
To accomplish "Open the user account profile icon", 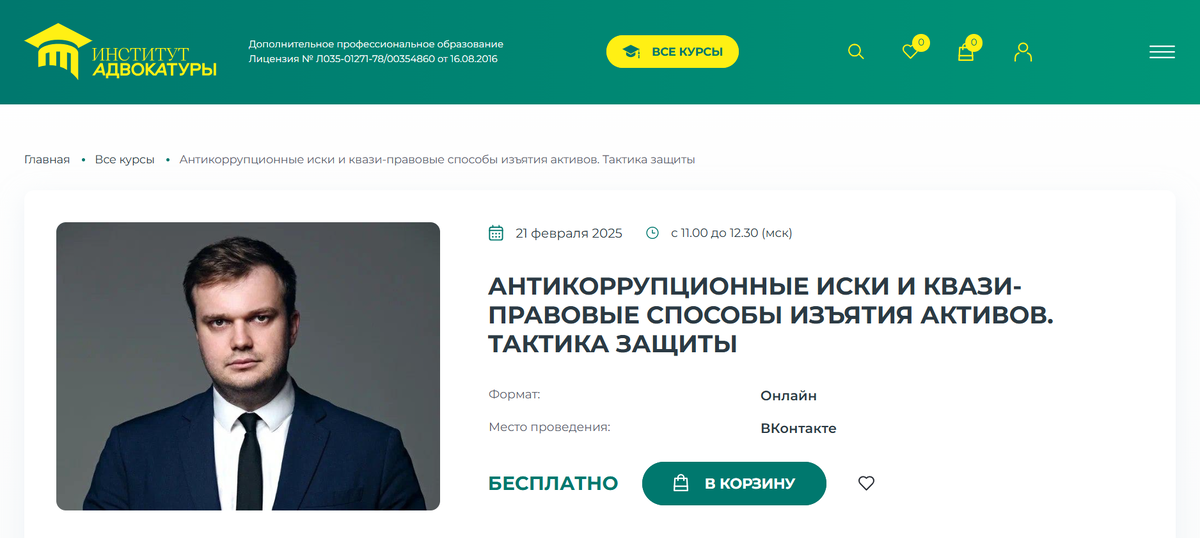I will tap(1022, 52).
